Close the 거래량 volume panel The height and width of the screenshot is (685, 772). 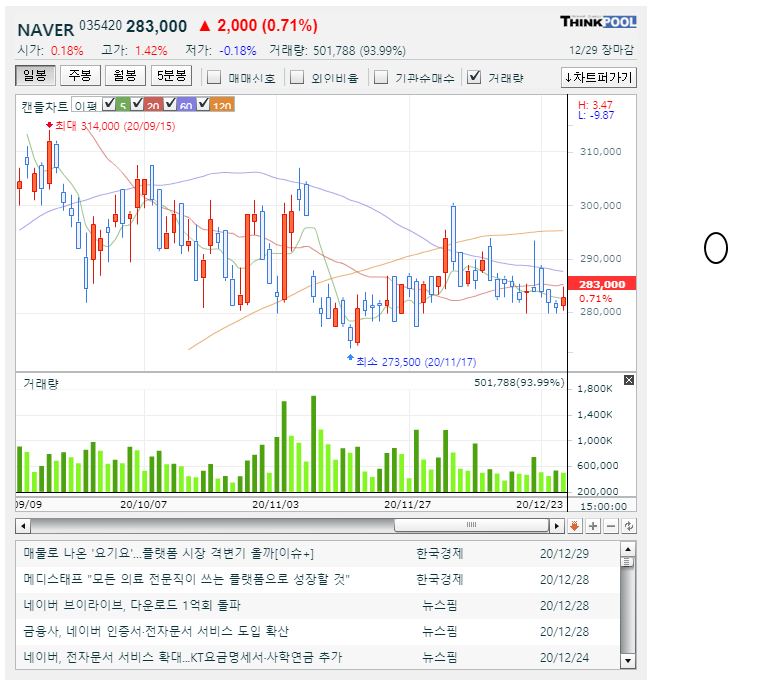(x=629, y=380)
